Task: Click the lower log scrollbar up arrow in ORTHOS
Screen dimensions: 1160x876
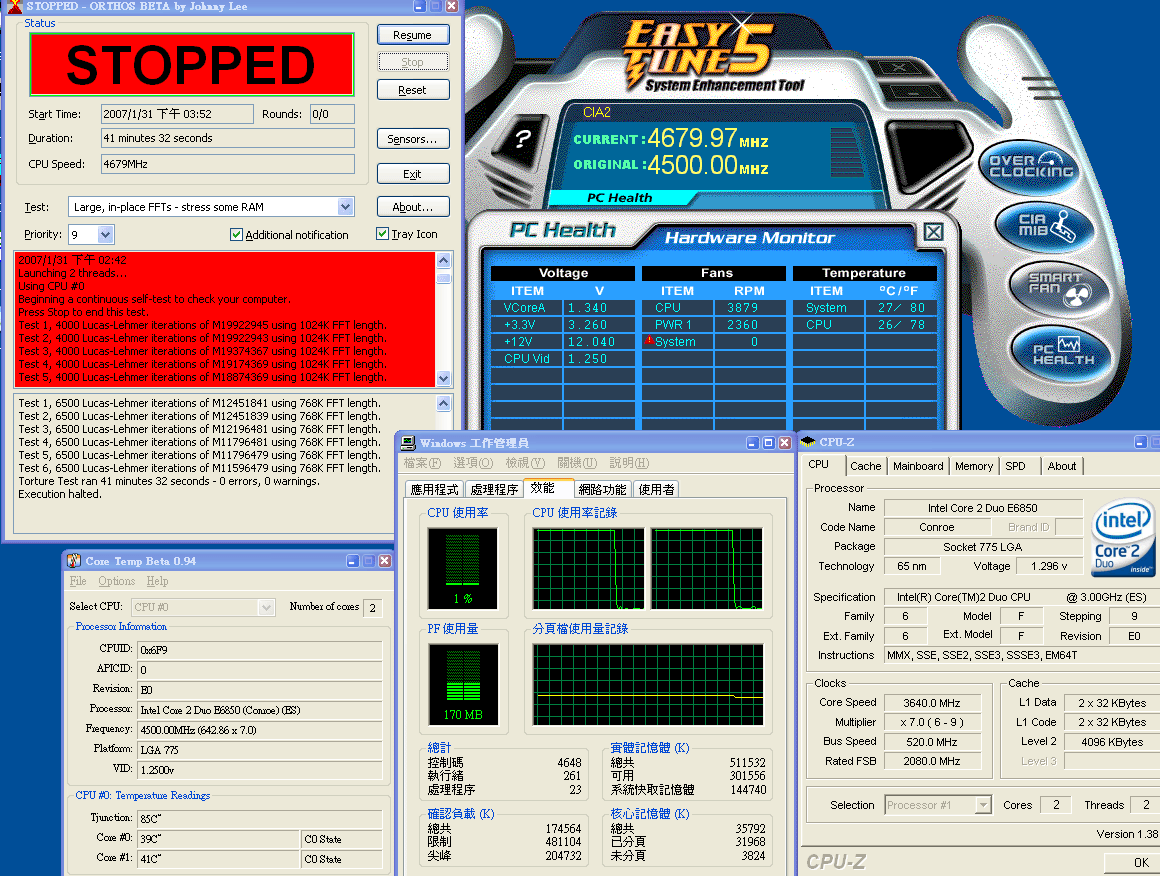Action: (x=444, y=403)
